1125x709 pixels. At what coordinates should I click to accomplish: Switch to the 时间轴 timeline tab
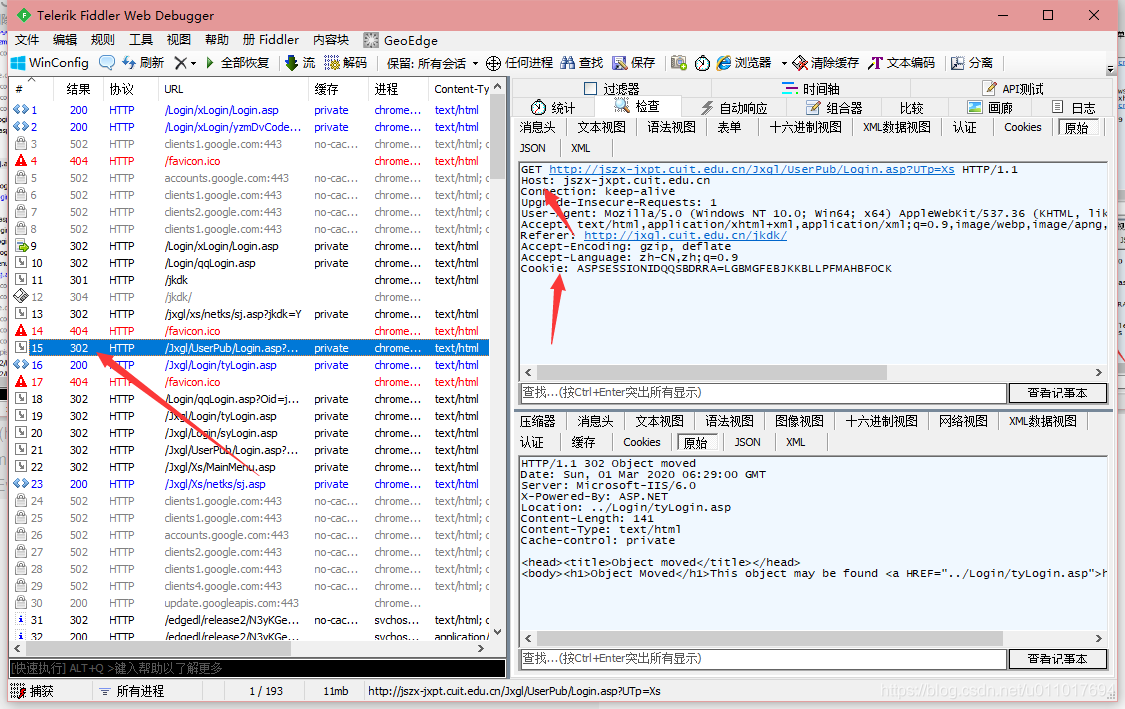tap(811, 88)
